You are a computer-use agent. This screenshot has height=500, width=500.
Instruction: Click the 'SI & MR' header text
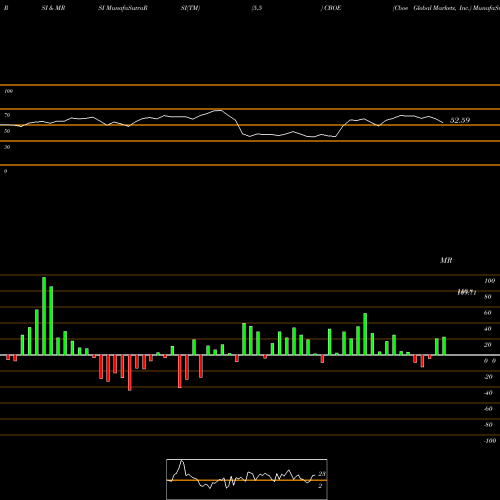pos(53,8)
